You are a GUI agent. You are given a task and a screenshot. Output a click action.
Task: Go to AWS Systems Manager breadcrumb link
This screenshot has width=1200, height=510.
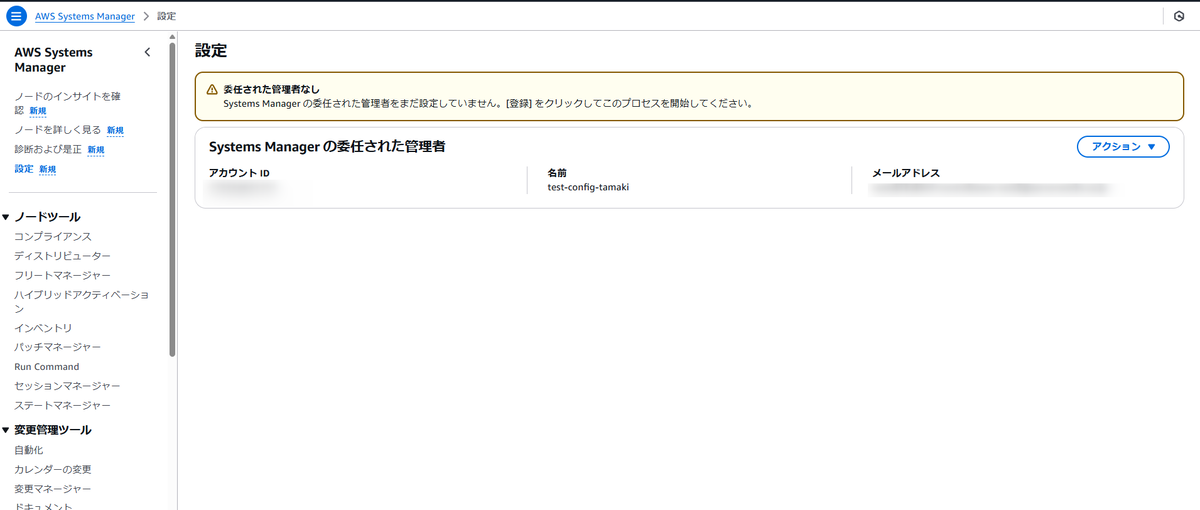click(85, 17)
